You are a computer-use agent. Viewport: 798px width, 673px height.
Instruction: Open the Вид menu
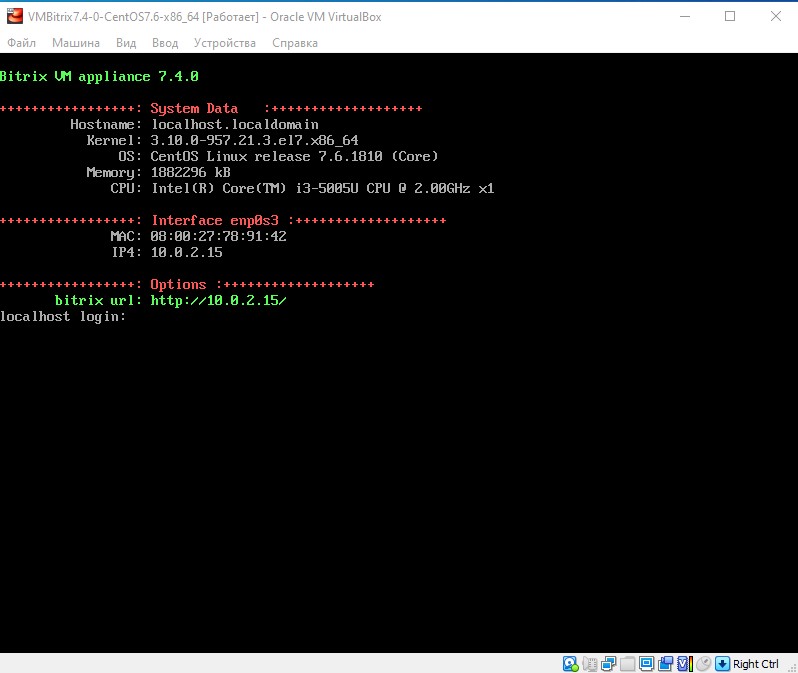click(x=126, y=43)
